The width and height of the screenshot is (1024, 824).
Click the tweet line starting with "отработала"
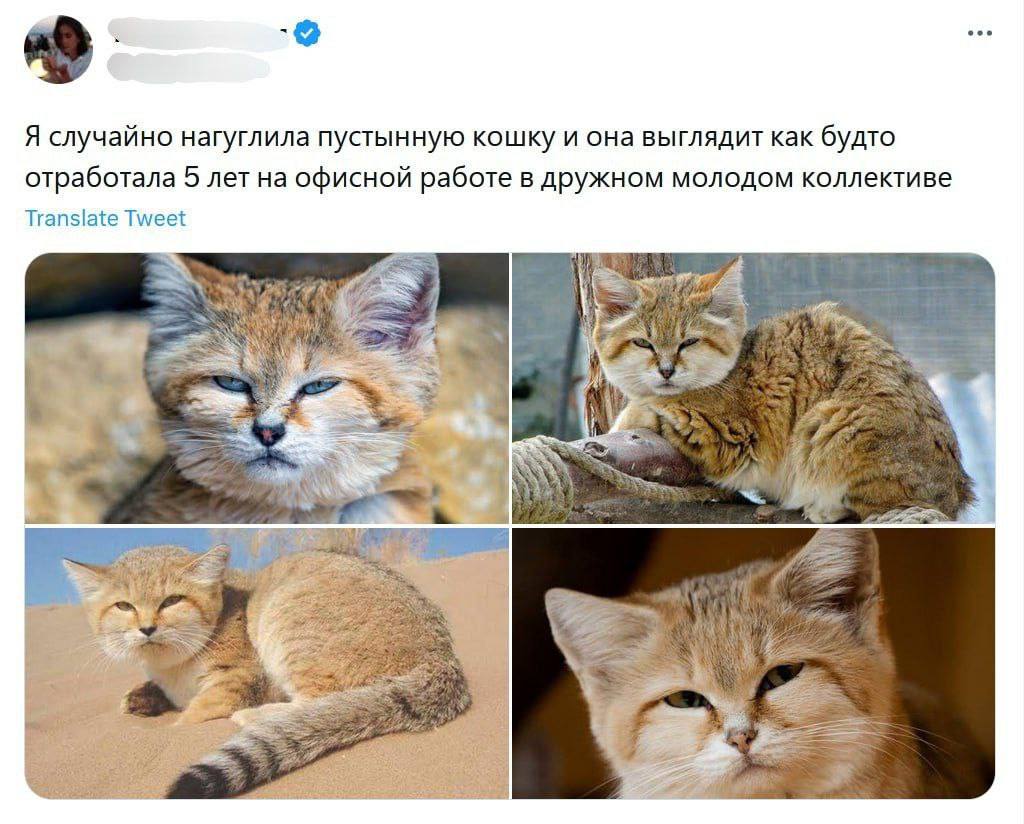click(488, 178)
